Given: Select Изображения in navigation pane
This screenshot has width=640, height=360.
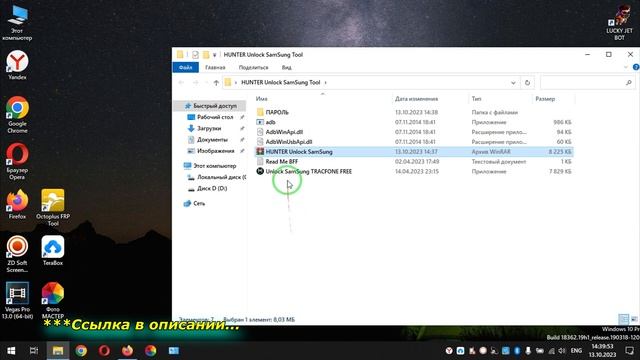Looking at the screenshot, I should 216,151.
